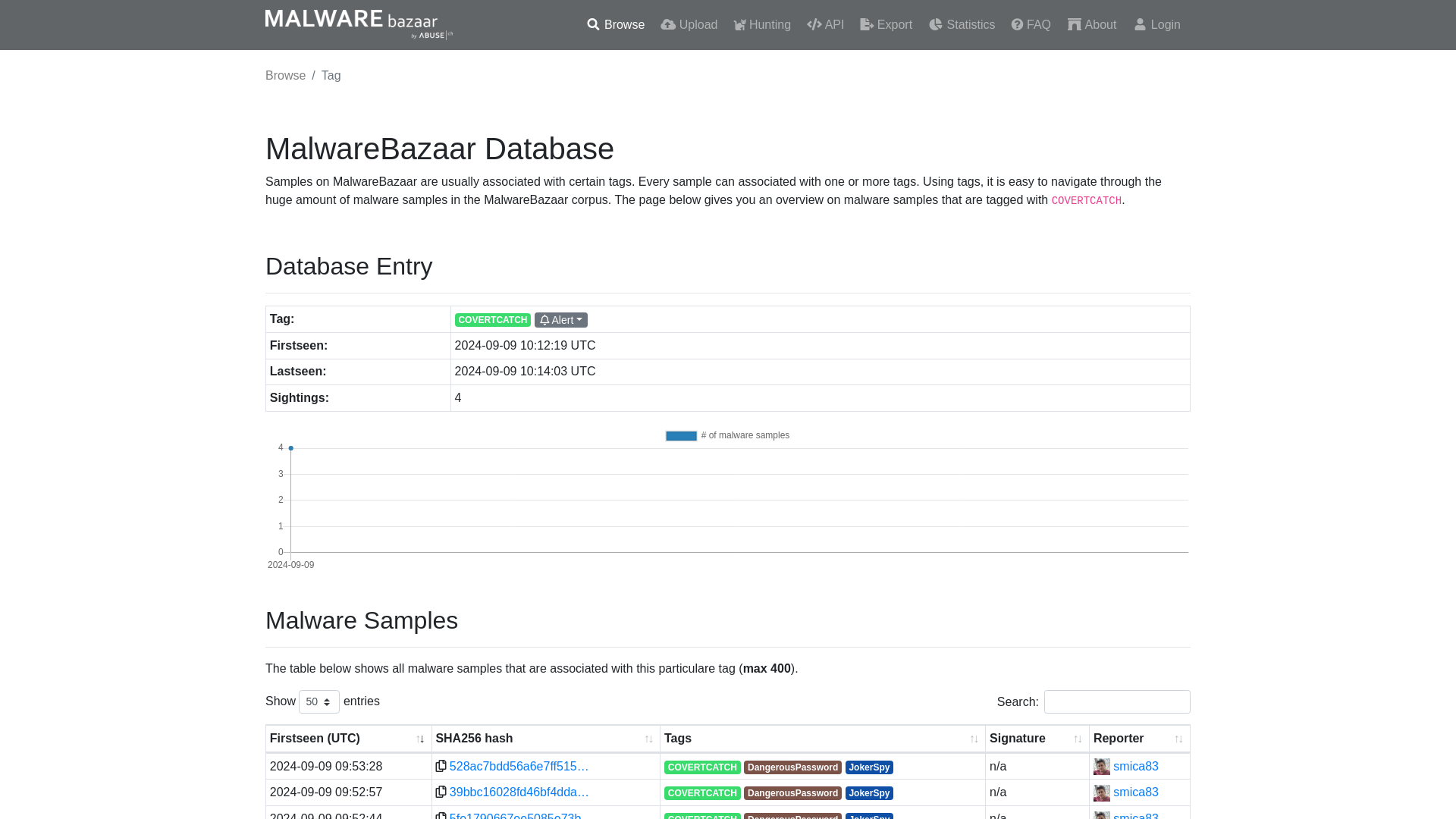Click the Login link

tap(1157, 25)
